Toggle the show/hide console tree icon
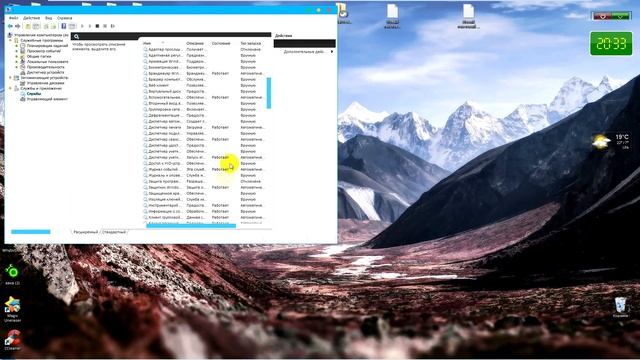Image resolution: width=640 pixels, height=360 pixels. tap(36, 26)
